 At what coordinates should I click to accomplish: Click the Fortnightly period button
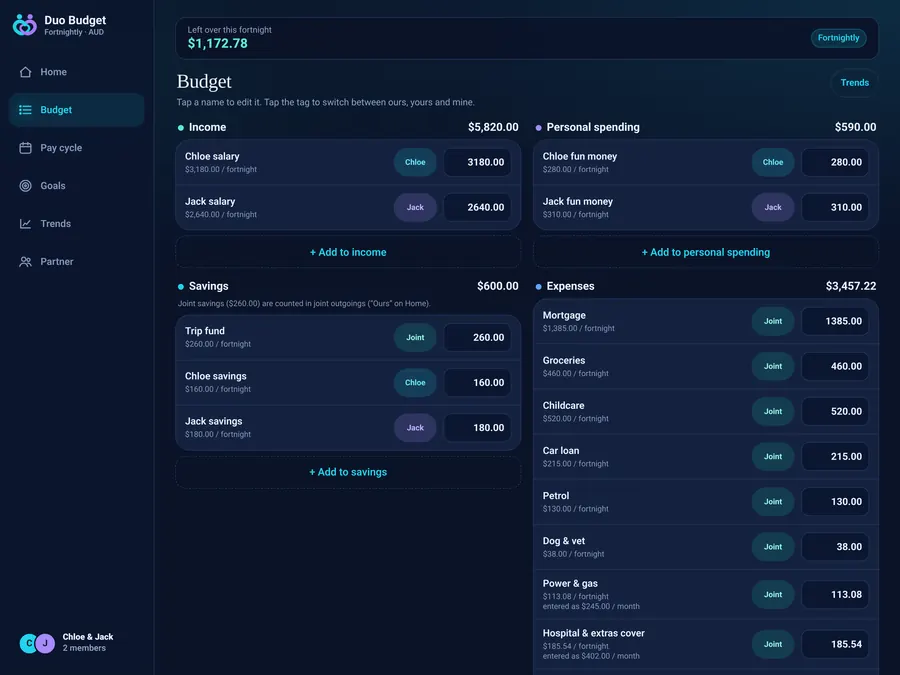(x=838, y=38)
